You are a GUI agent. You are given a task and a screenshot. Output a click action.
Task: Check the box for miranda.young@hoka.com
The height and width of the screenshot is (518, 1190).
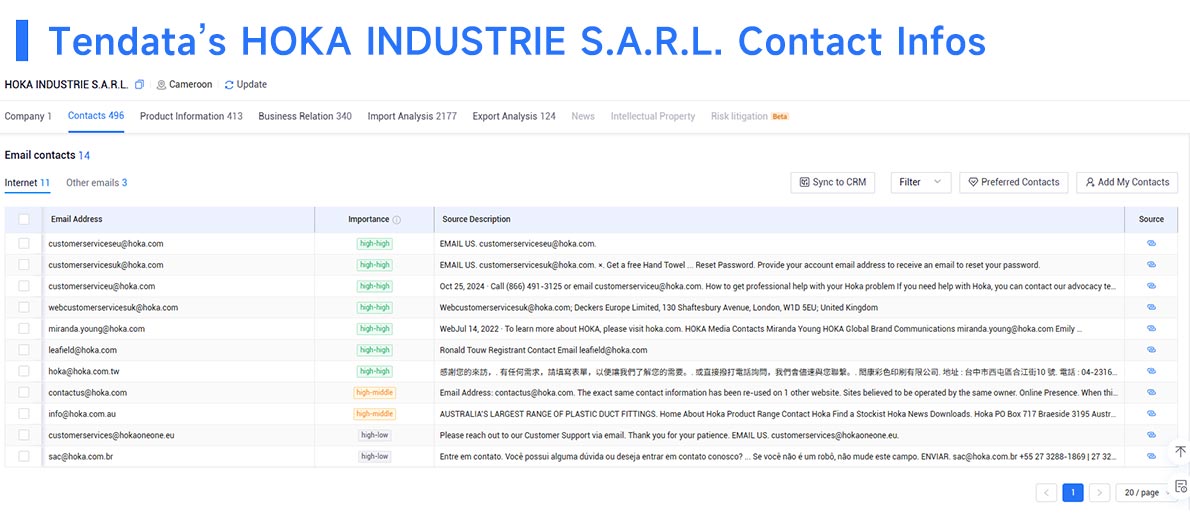coord(24,328)
